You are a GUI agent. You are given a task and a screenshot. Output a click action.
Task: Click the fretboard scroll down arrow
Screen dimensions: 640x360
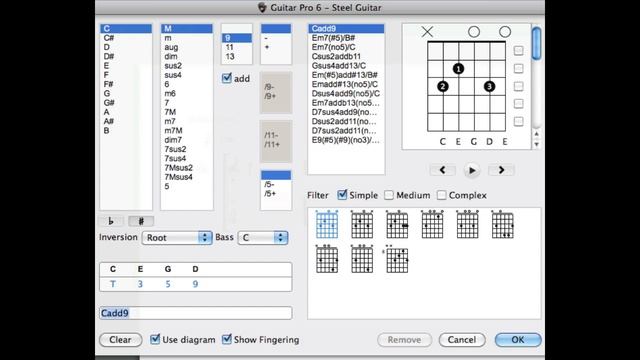pyautogui.click(x=536, y=144)
